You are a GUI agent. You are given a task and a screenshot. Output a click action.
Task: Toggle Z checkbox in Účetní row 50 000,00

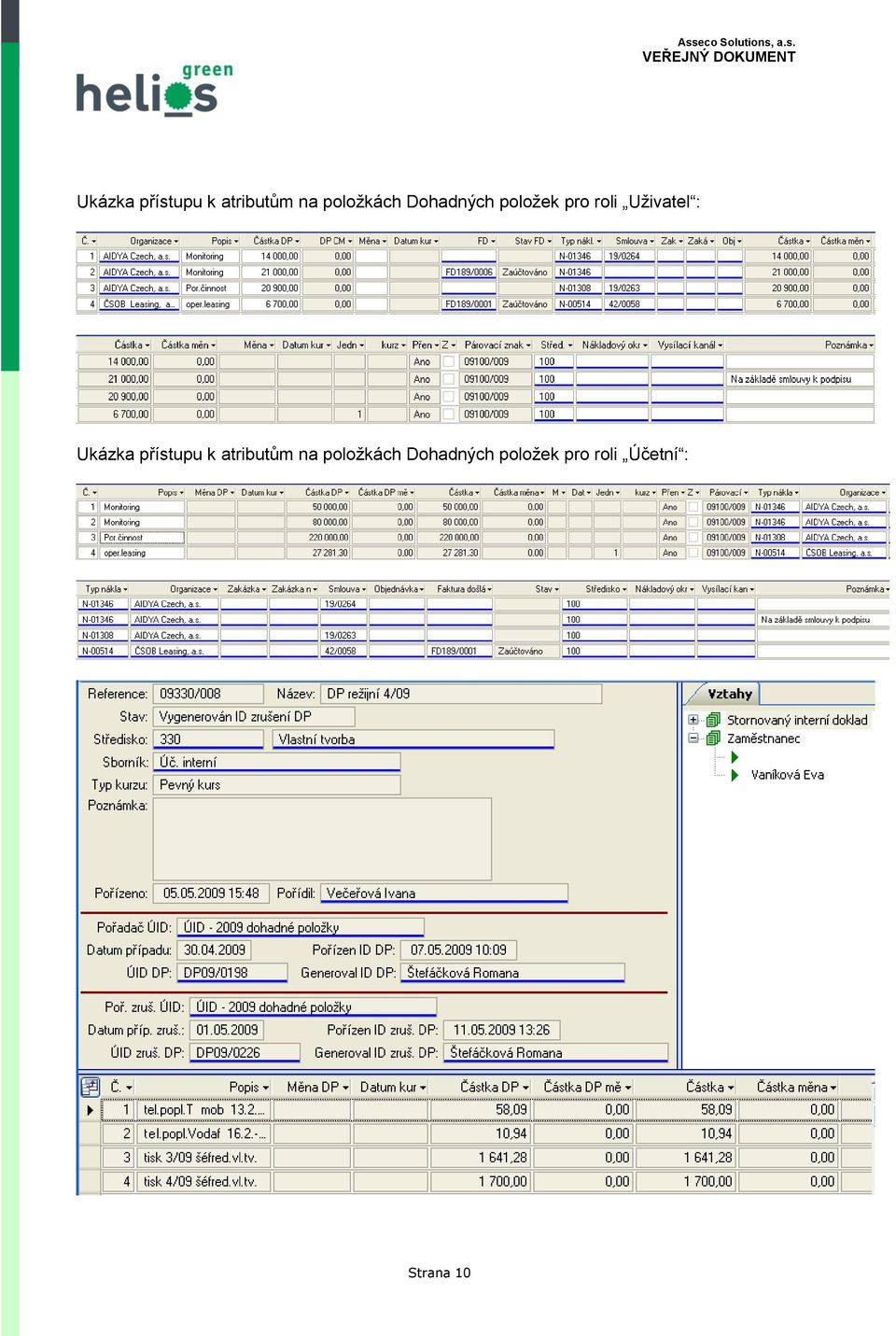tap(693, 507)
